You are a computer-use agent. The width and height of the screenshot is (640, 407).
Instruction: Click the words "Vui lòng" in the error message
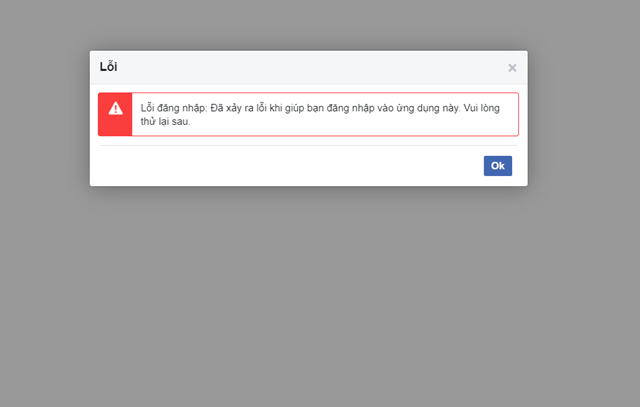click(x=487, y=107)
